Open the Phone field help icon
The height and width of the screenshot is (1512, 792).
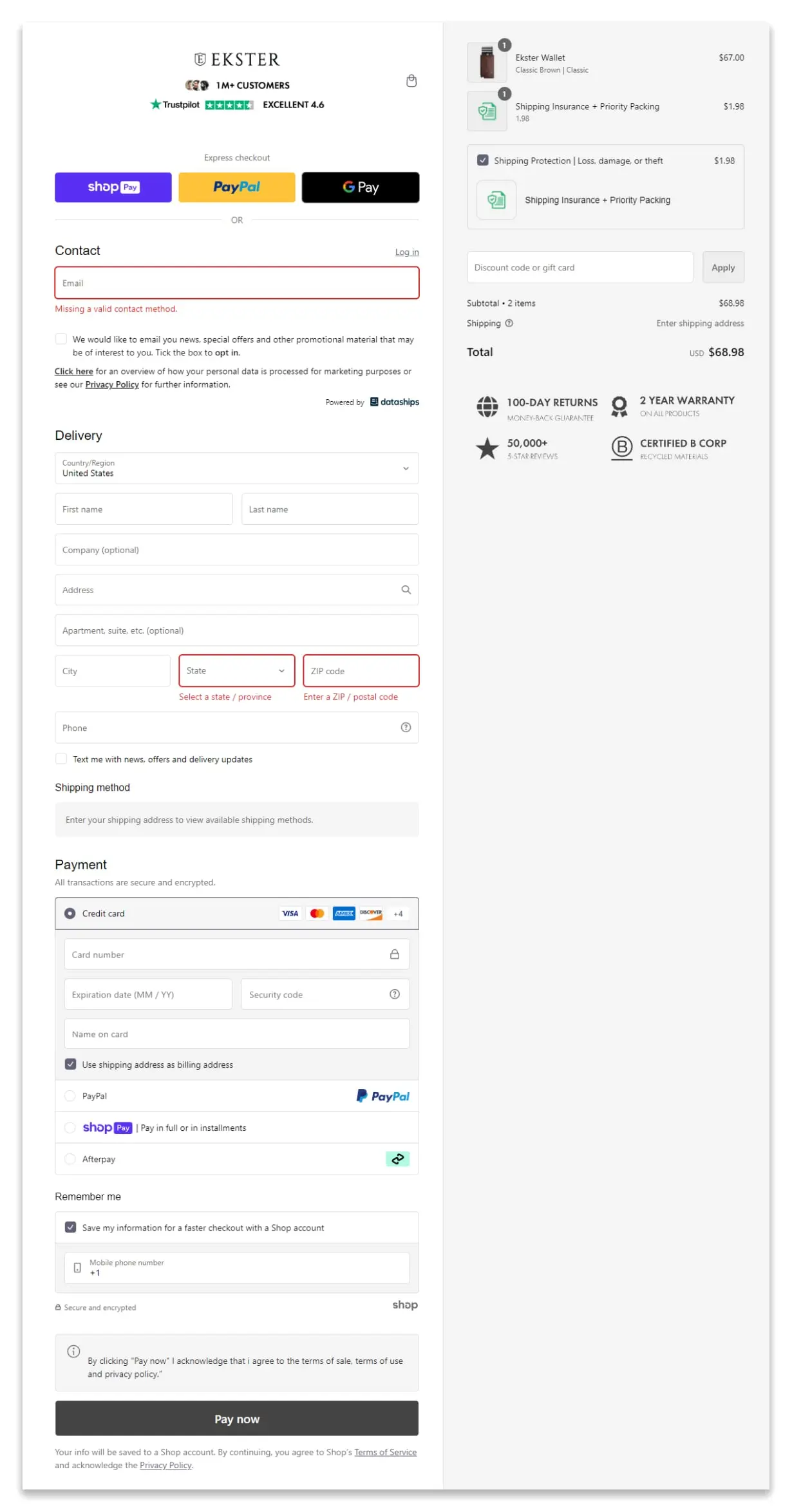(x=406, y=727)
